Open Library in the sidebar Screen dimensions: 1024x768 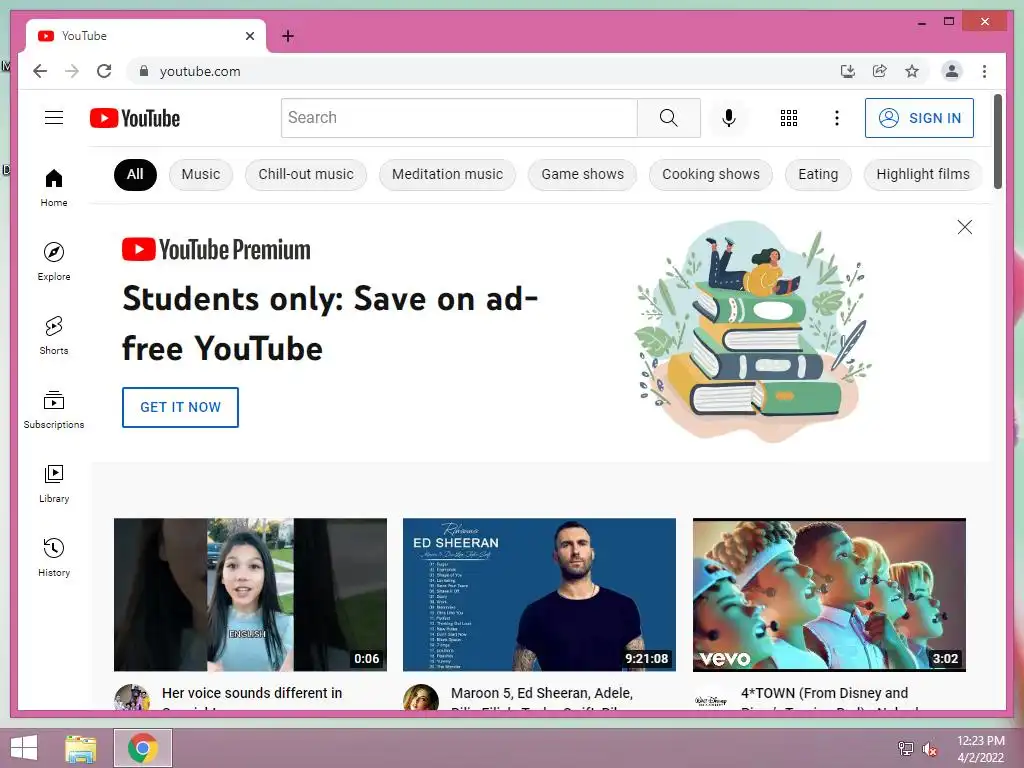pos(54,483)
